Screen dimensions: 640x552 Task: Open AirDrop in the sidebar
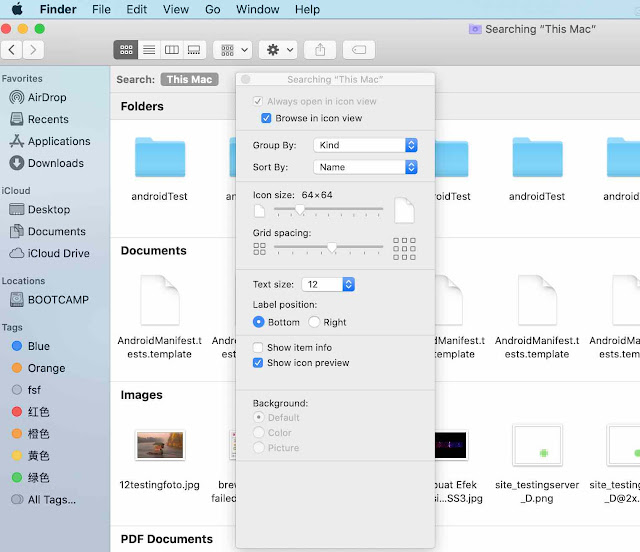click(38, 97)
